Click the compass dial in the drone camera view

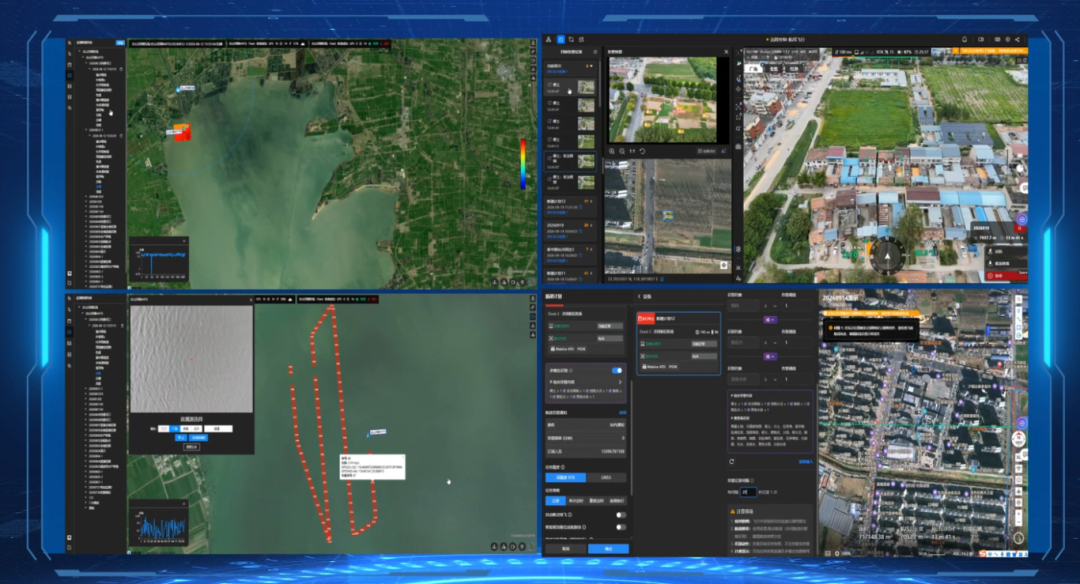click(887, 256)
